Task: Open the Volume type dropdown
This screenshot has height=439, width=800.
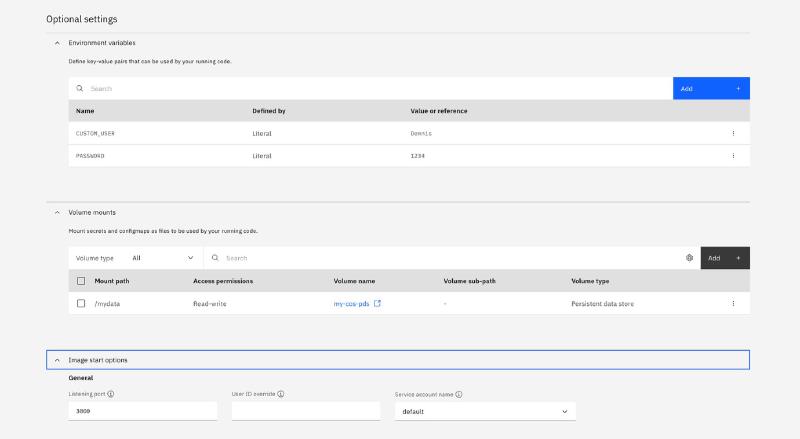Action: click(163, 258)
